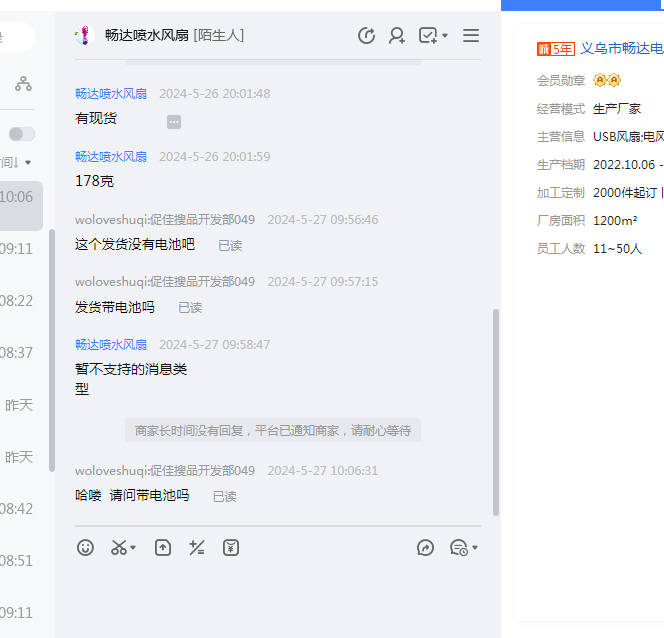Image resolution: width=664 pixels, height=638 pixels.
Task: Add contact using person-plus icon
Action: (x=397, y=36)
